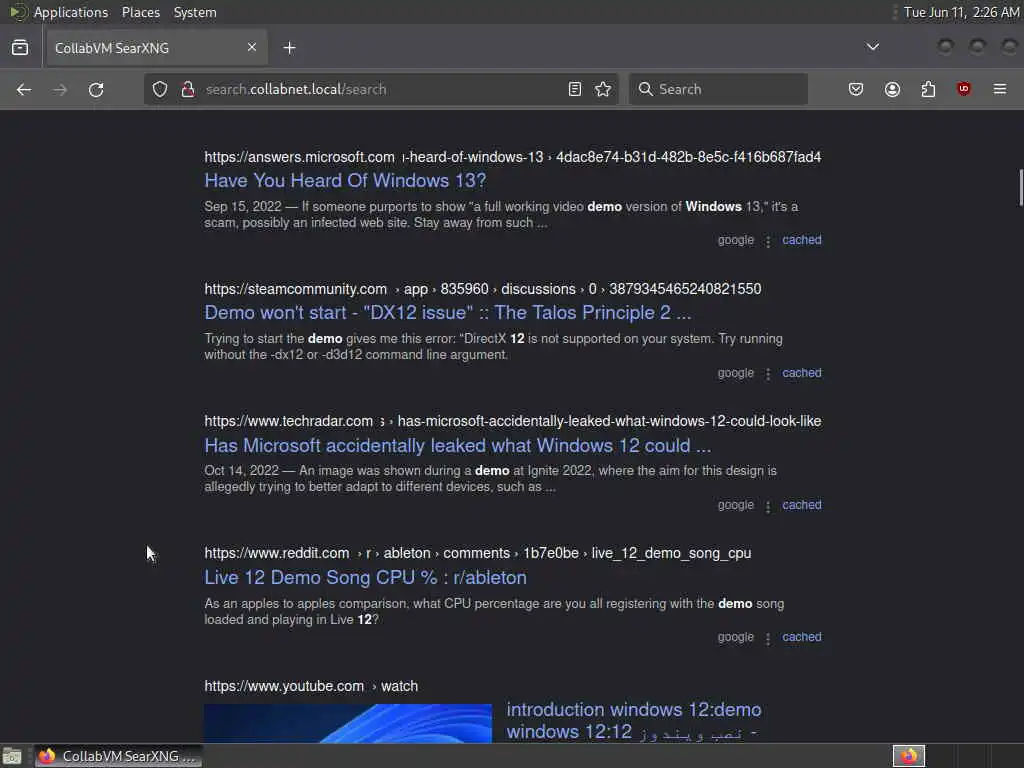Open the System menu
This screenshot has width=1024, height=768.
(195, 12)
